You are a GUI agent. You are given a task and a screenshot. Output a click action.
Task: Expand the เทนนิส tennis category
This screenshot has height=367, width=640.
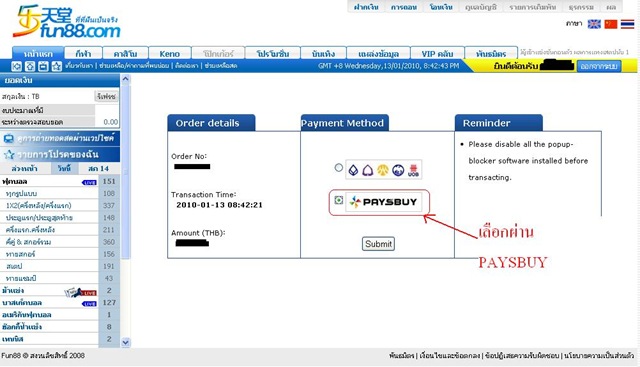13,339
